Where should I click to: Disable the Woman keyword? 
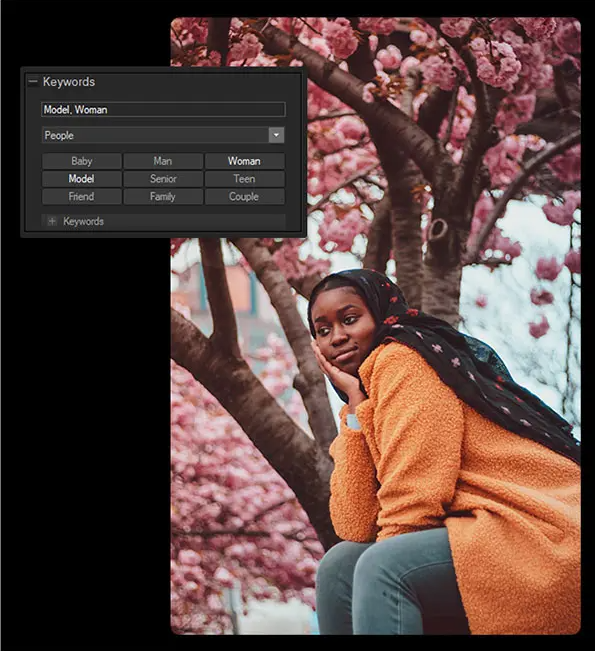coord(245,161)
